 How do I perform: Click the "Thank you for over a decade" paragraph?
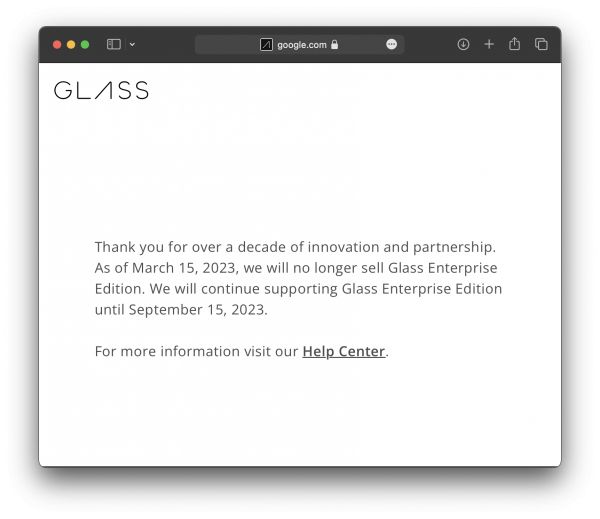point(295,246)
